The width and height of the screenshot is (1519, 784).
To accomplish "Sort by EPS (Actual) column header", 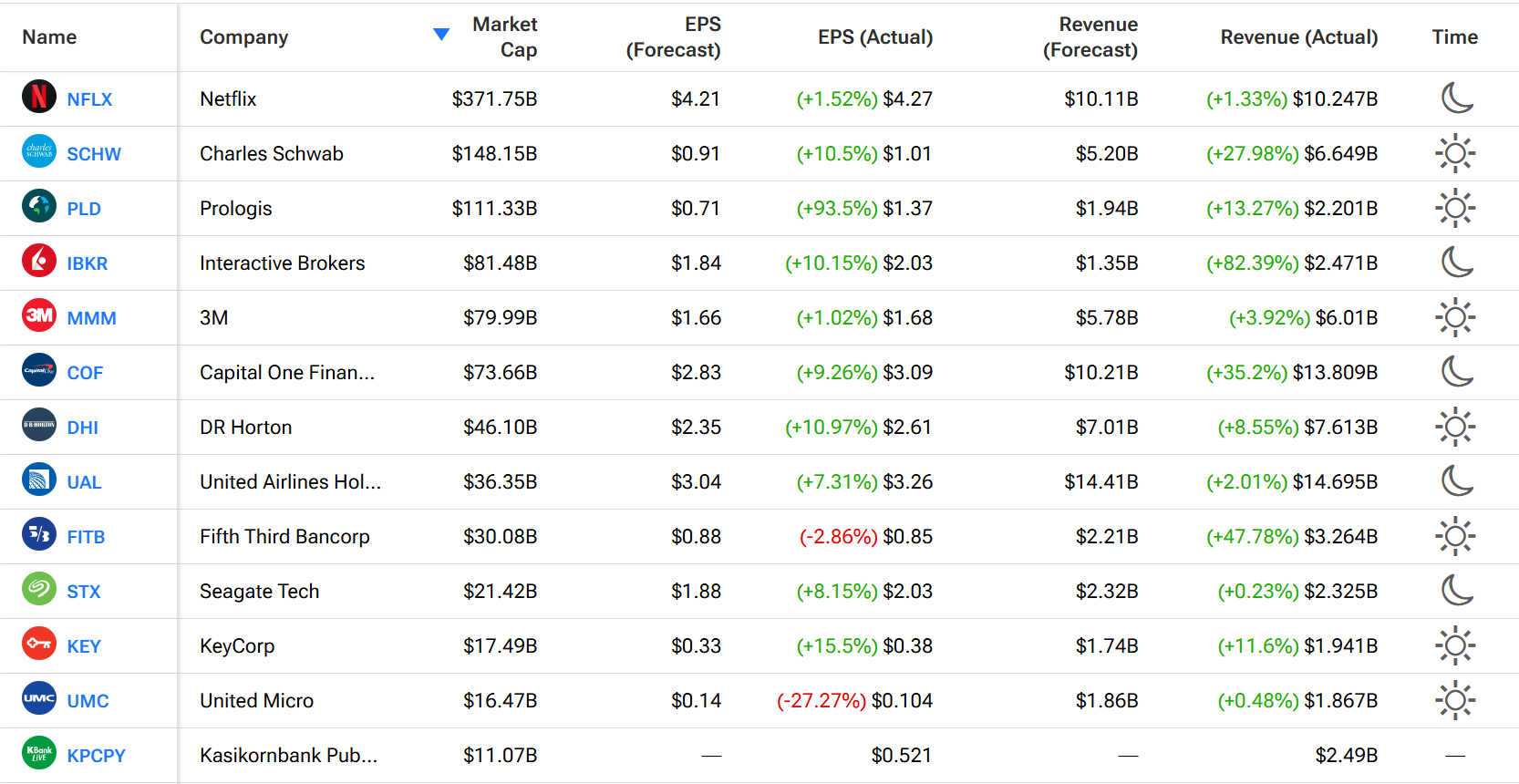I will point(875,37).
